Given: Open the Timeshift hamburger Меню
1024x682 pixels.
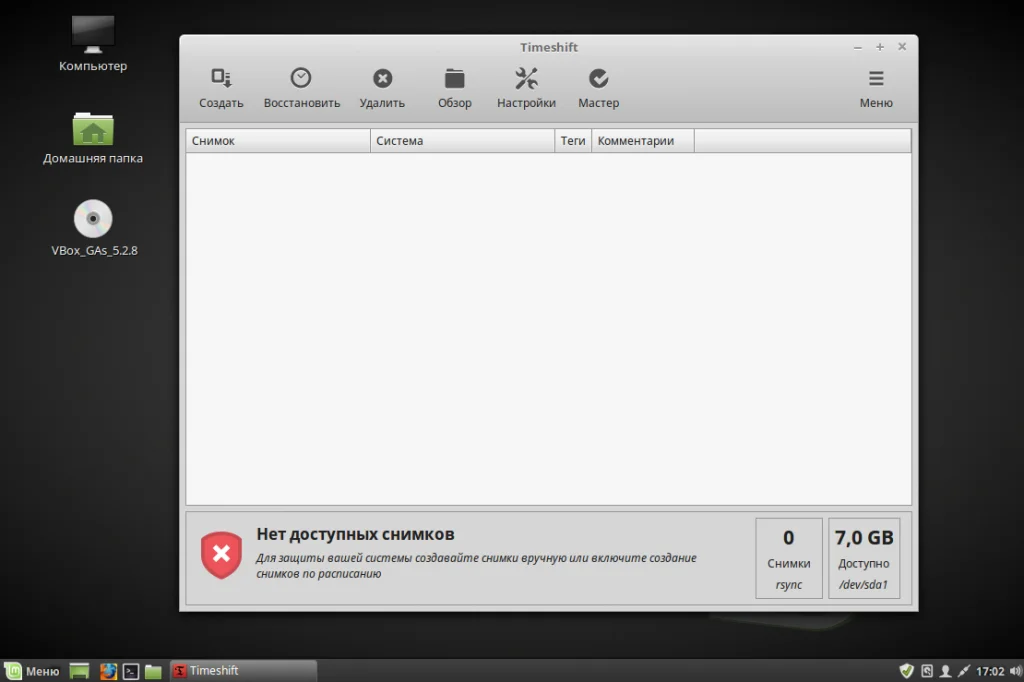Looking at the screenshot, I should [x=876, y=88].
